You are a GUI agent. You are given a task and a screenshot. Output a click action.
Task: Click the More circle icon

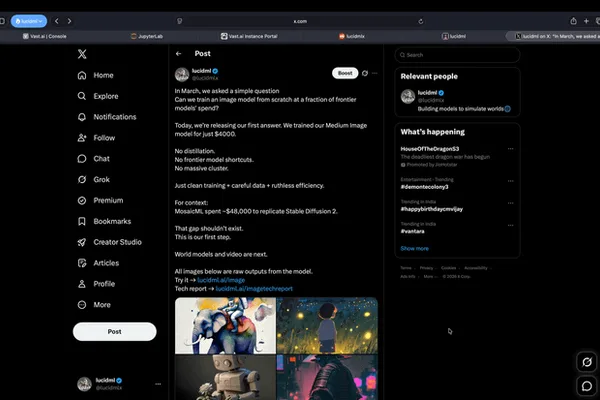82,305
